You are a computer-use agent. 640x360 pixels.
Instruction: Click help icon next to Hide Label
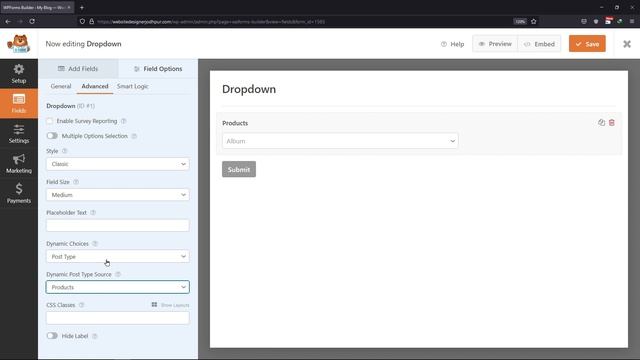point(95,336)
